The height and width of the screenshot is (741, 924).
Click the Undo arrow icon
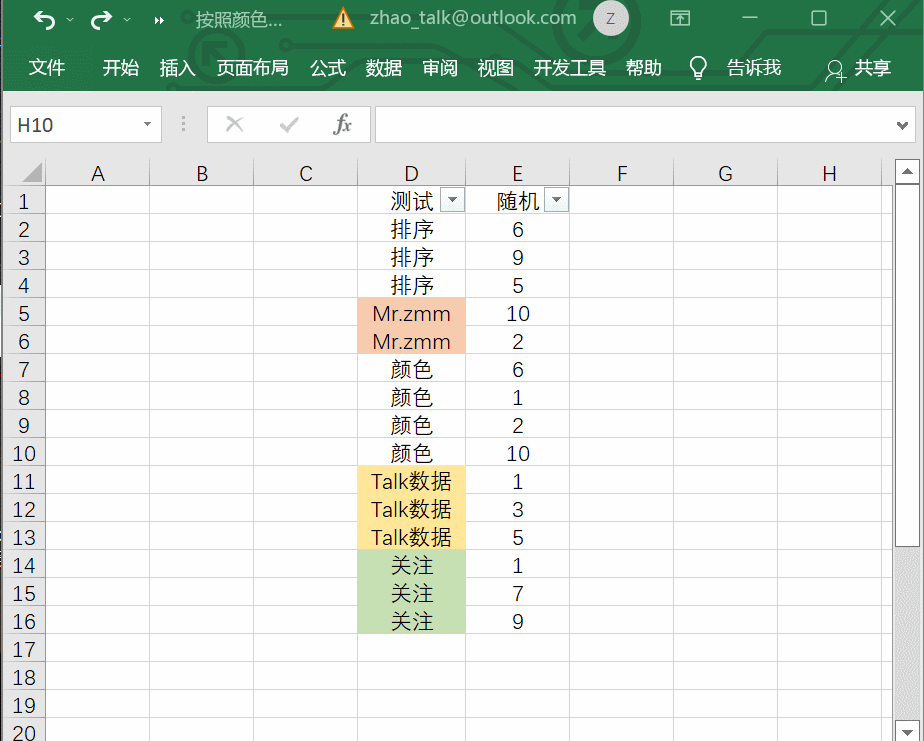(x=44, y=20)
